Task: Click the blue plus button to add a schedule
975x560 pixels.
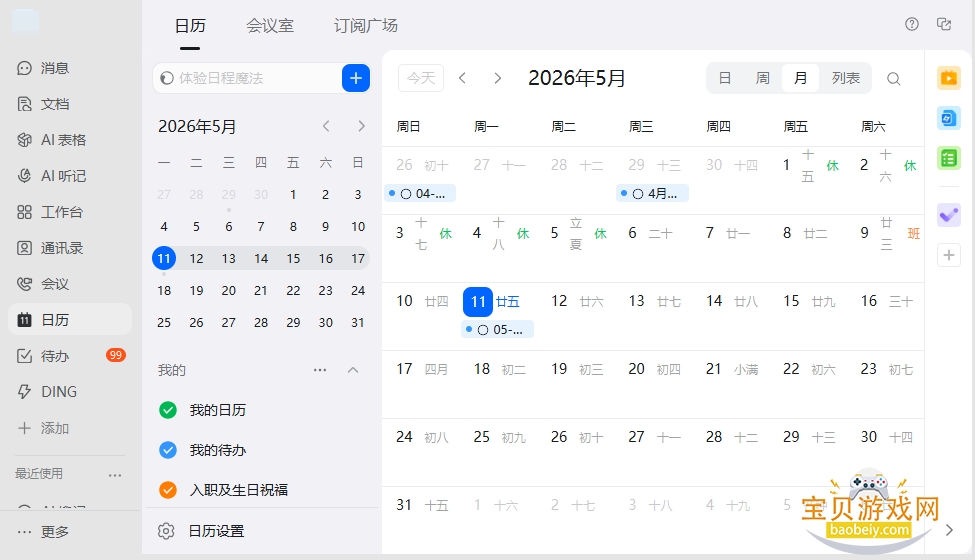Action: point(356,78)
